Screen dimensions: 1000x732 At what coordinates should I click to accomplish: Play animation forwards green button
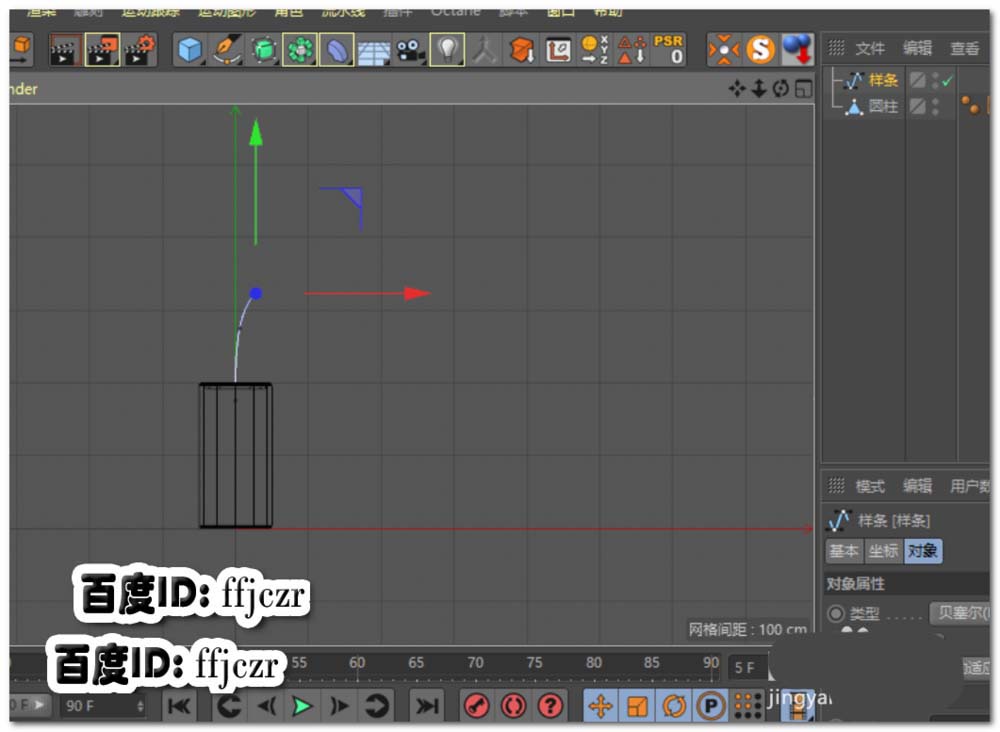301,706
